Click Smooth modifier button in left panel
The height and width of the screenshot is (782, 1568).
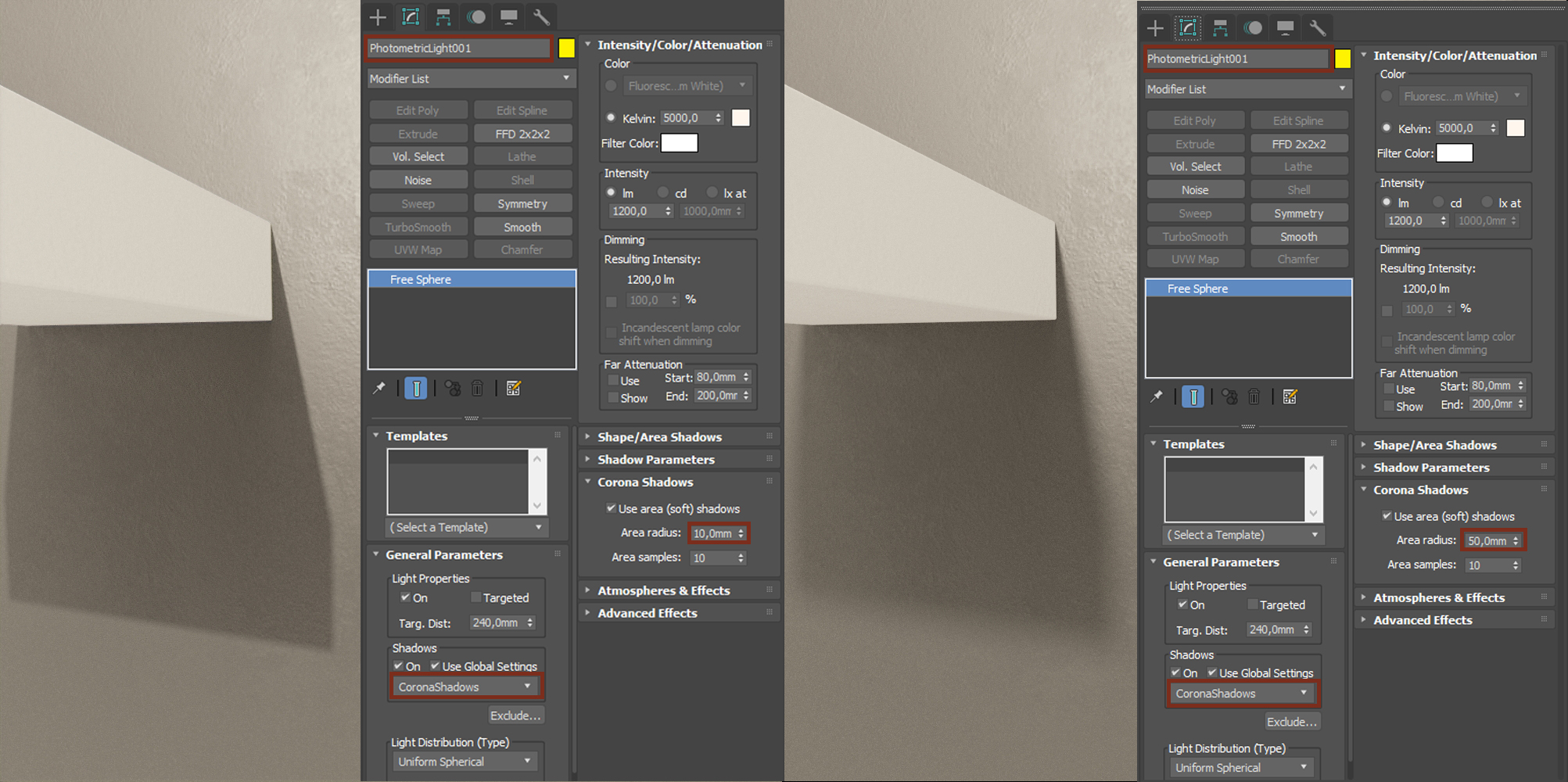click(522, 227)
